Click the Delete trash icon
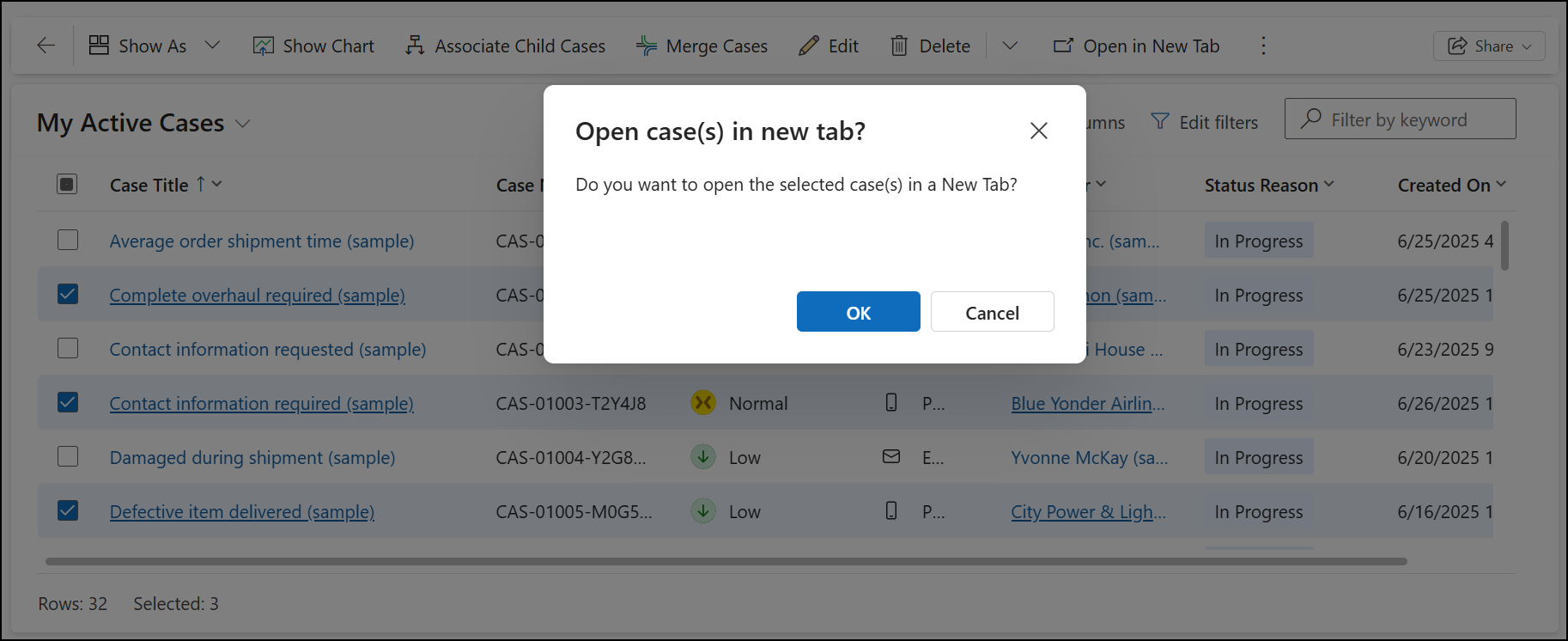Viewport: 1568px width, 641px height. [899, 46]
